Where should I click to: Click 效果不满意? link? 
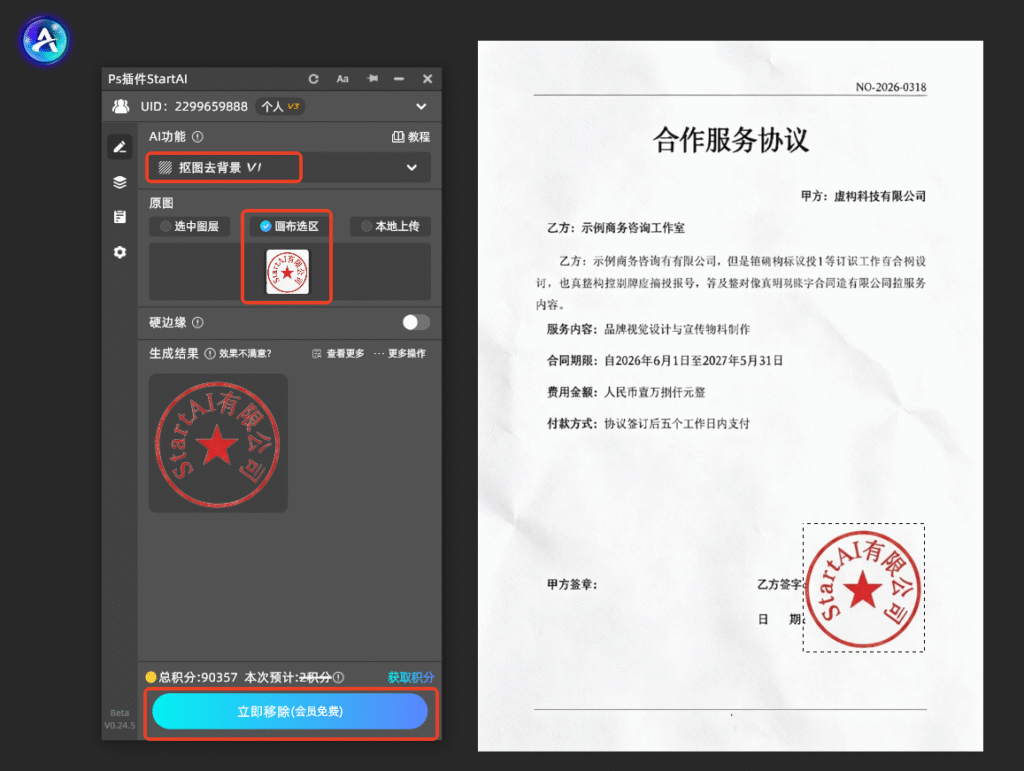(245, 354)
